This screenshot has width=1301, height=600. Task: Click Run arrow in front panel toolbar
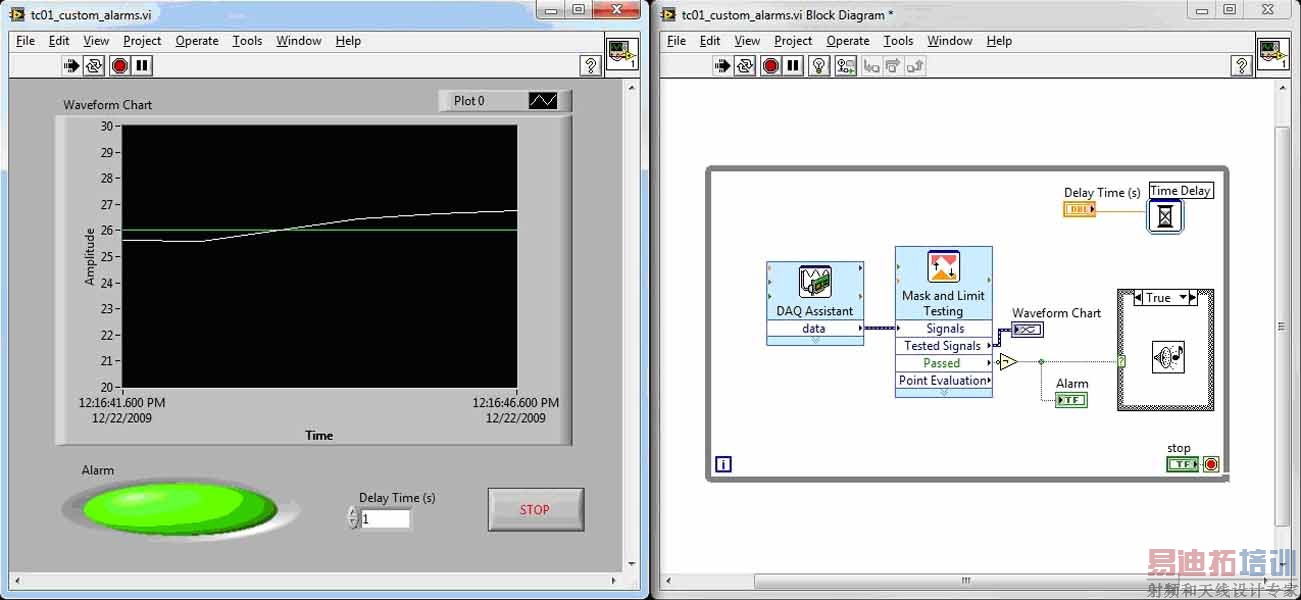point(72,66)
